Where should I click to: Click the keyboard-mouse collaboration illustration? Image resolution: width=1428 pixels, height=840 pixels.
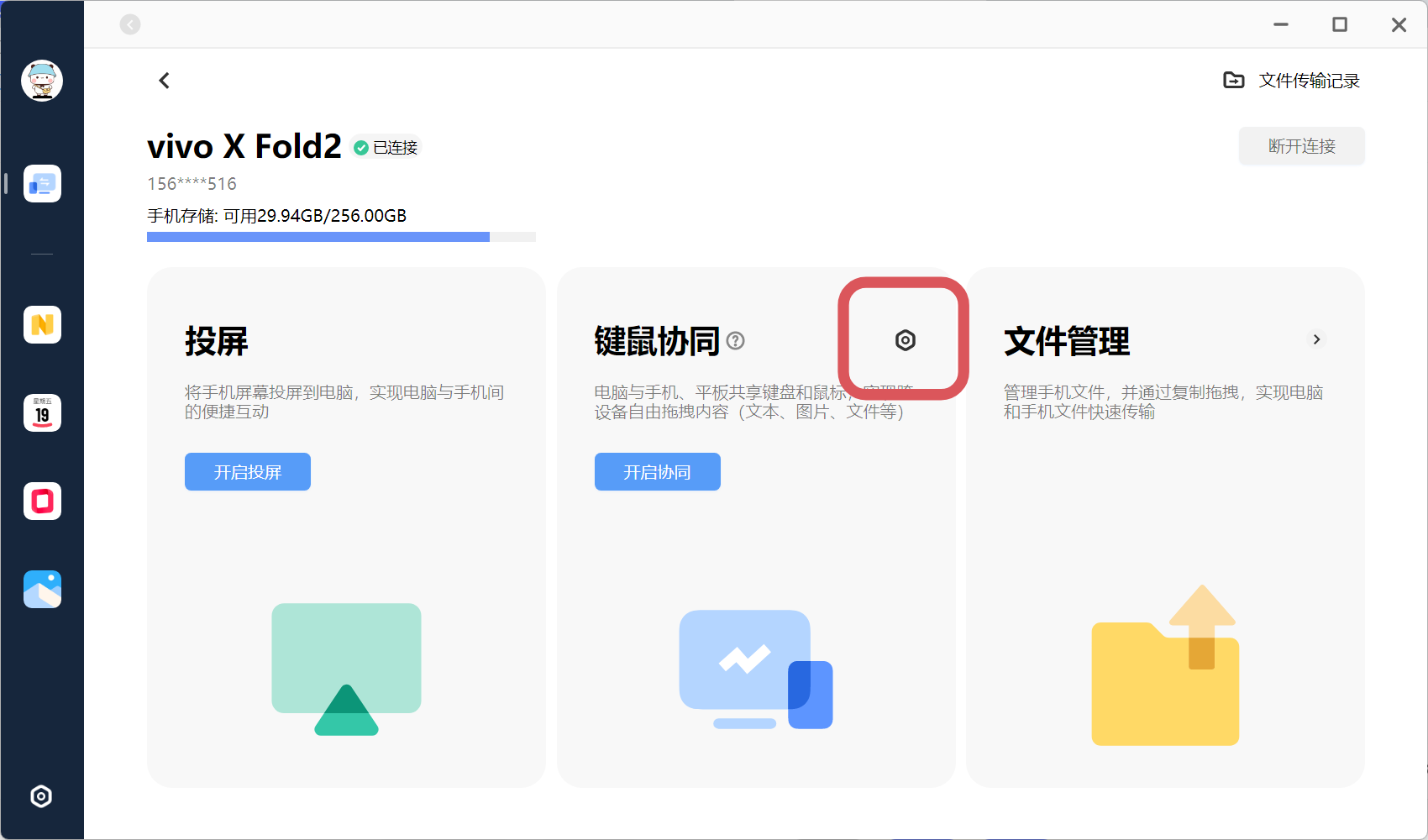coord(756,669)
